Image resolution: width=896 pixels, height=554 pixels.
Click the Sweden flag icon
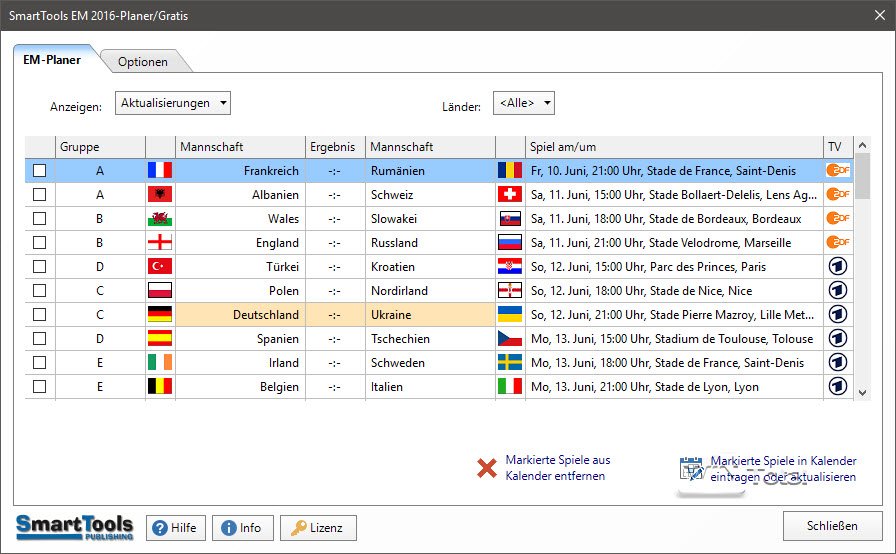510,363
